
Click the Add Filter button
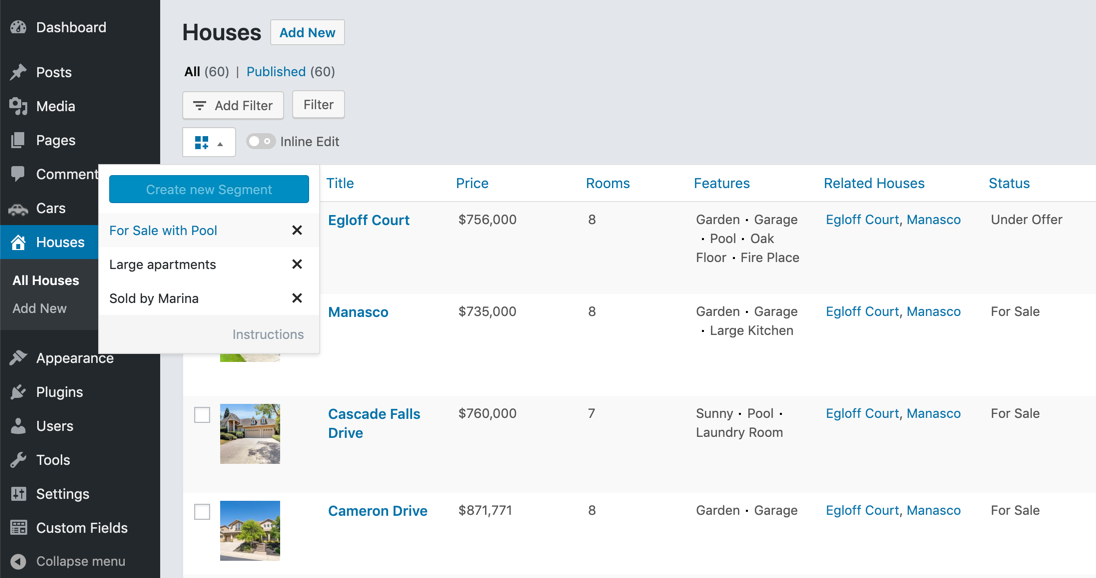(233, 106)
